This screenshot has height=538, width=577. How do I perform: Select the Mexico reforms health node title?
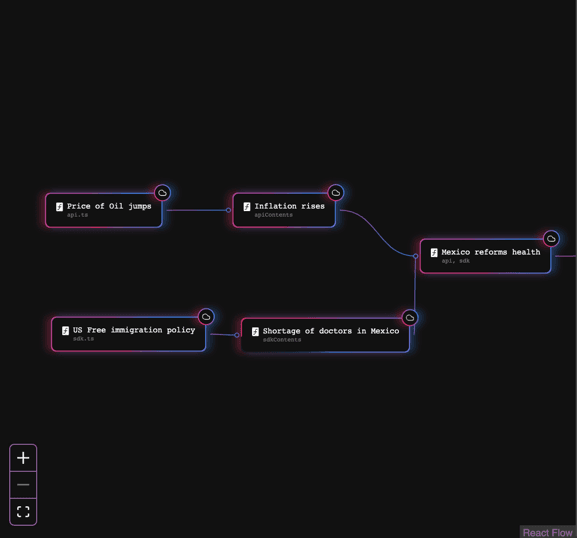coord(491,252)
